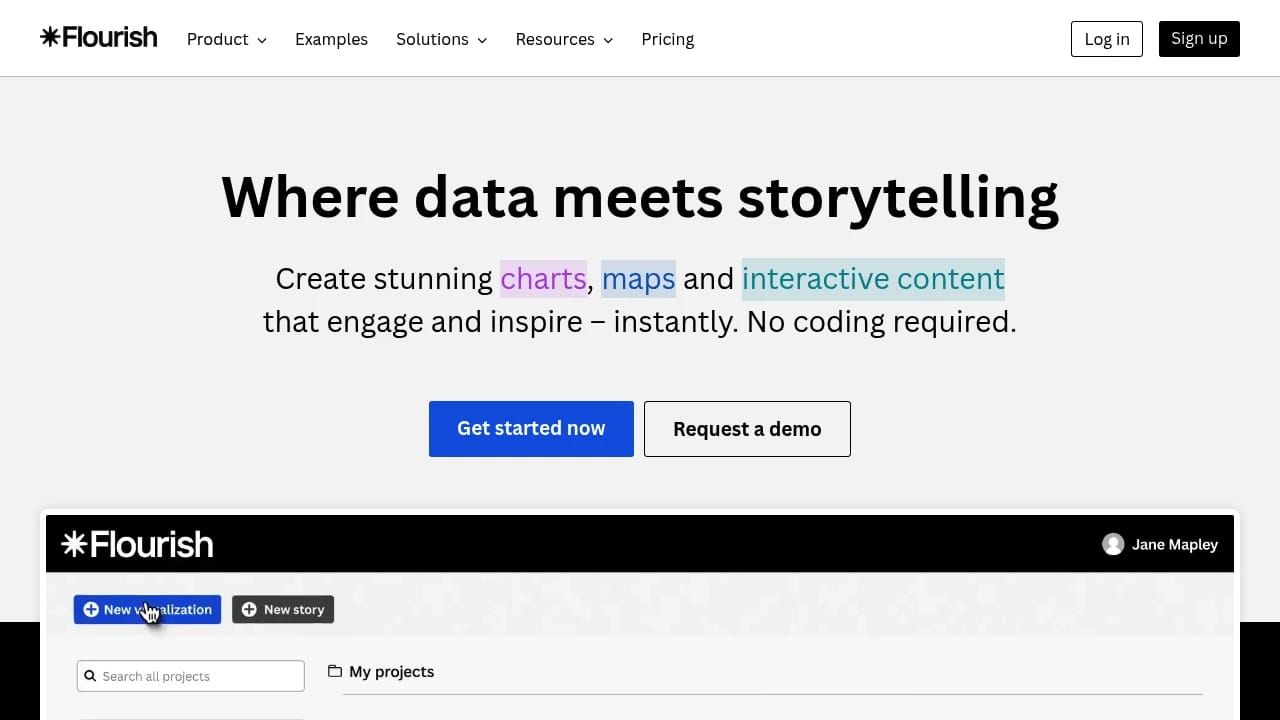Screen dimensions: 1280x720
Task: Click Request a demo
Action: click(x=747, y=428)
